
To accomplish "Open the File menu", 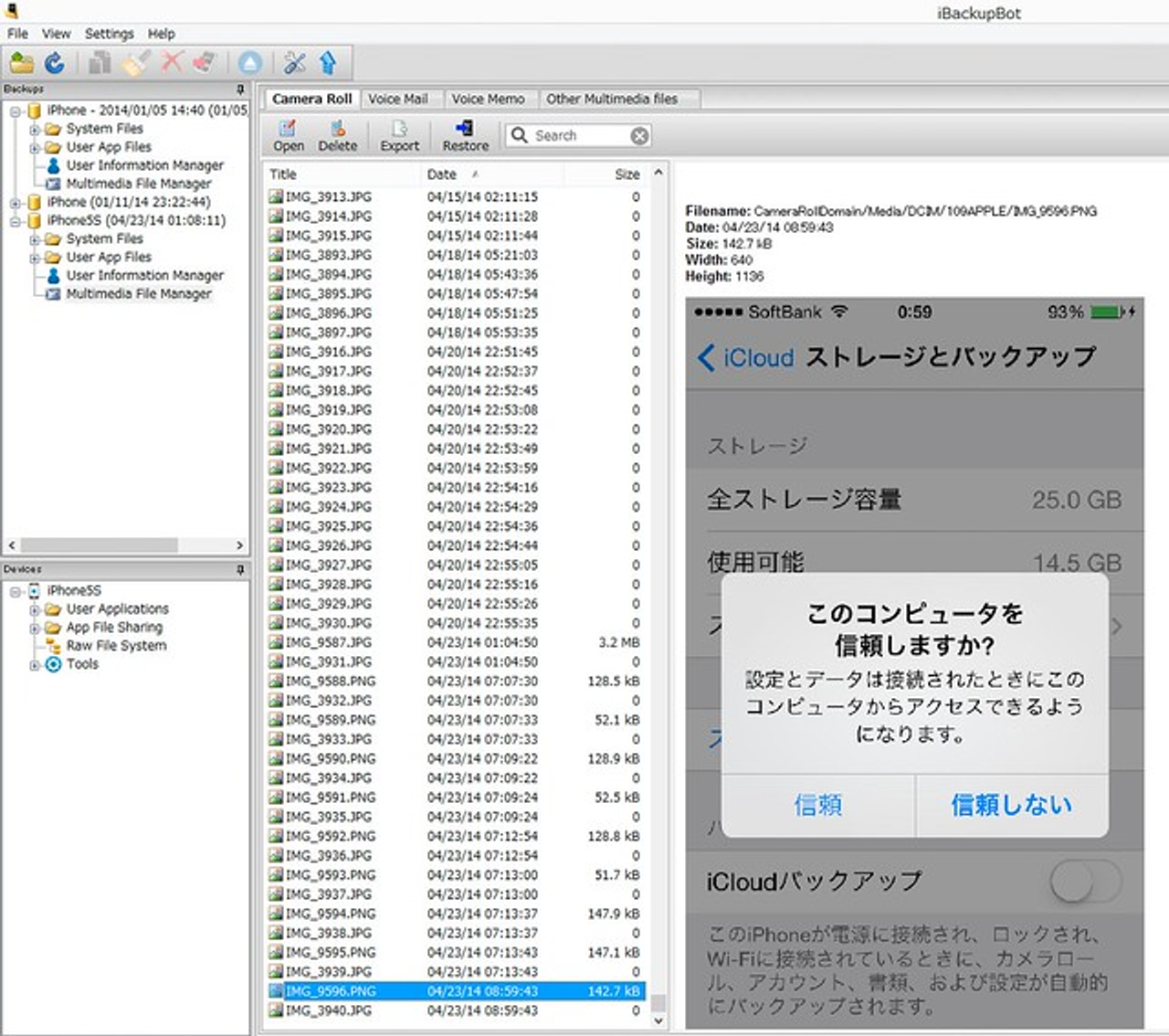I will coord(17,33).
